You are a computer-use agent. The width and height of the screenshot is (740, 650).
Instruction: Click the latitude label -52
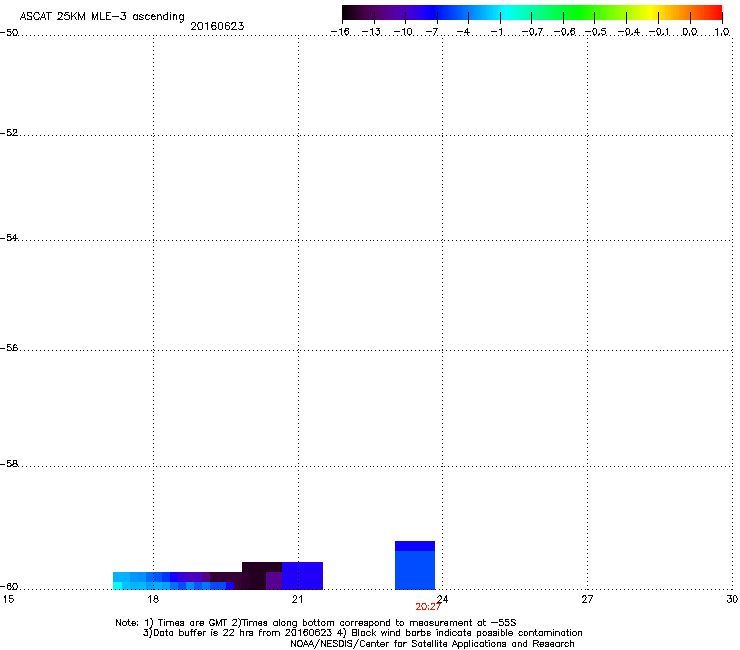tap(9, 133)
